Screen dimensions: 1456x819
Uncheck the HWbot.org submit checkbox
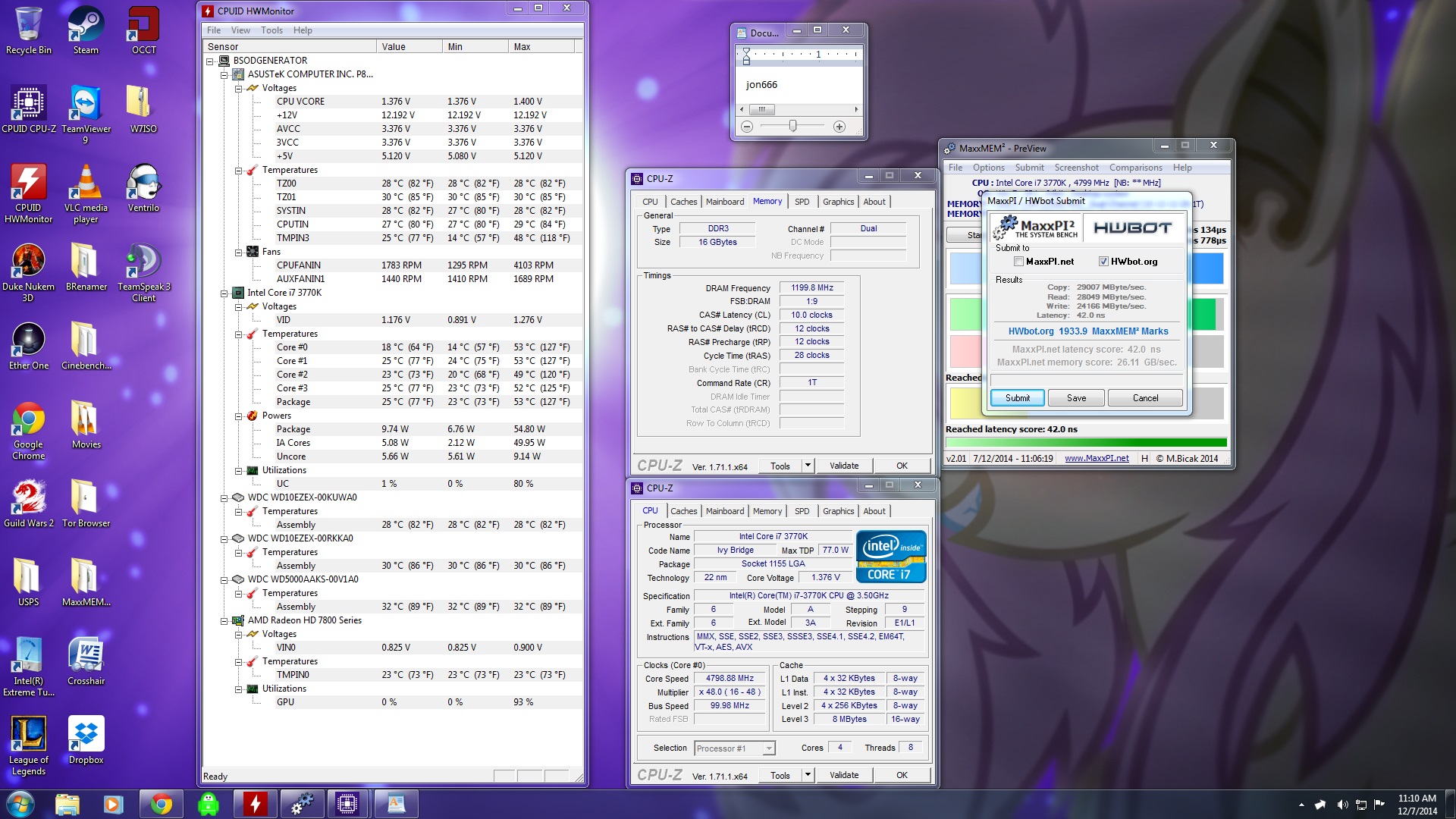(x=1103, y=262)
